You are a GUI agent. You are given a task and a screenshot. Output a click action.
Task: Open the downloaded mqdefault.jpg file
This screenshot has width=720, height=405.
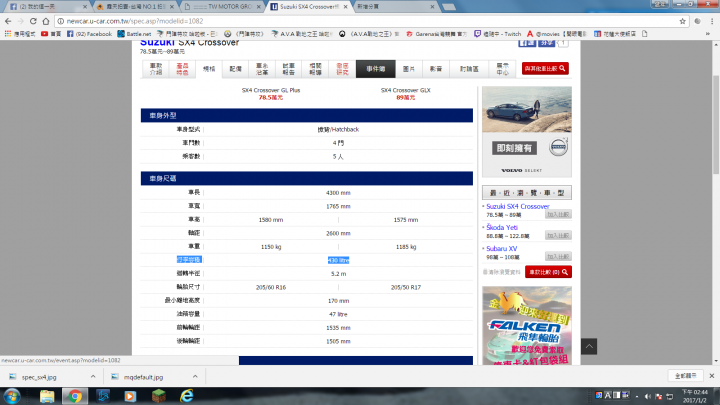[143, 377]
